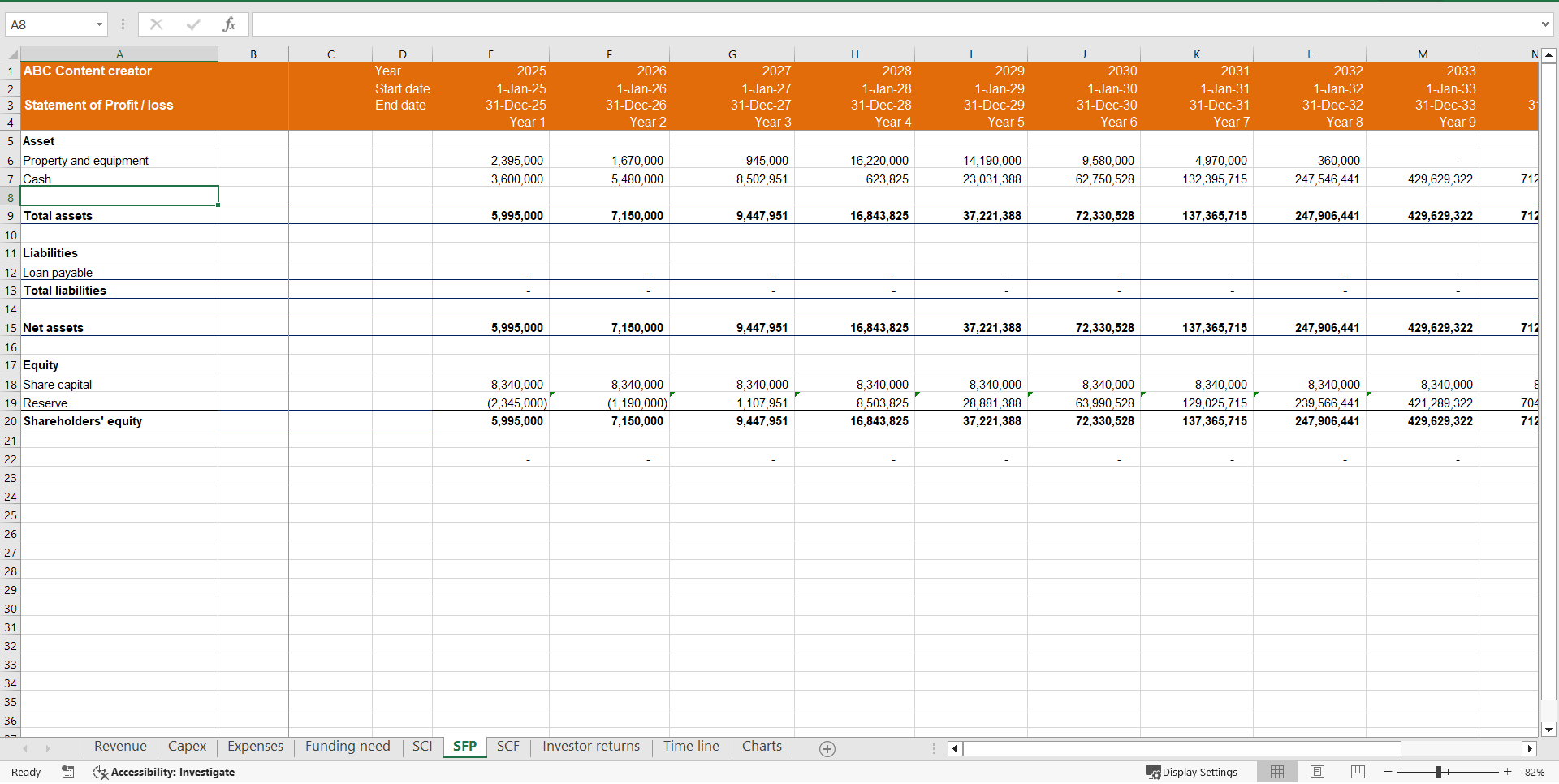This screenshot has width=1559, height=784.
Task: Click the 'Reserve' label cell
Action: pyautogui.click(x=119, y=403)
